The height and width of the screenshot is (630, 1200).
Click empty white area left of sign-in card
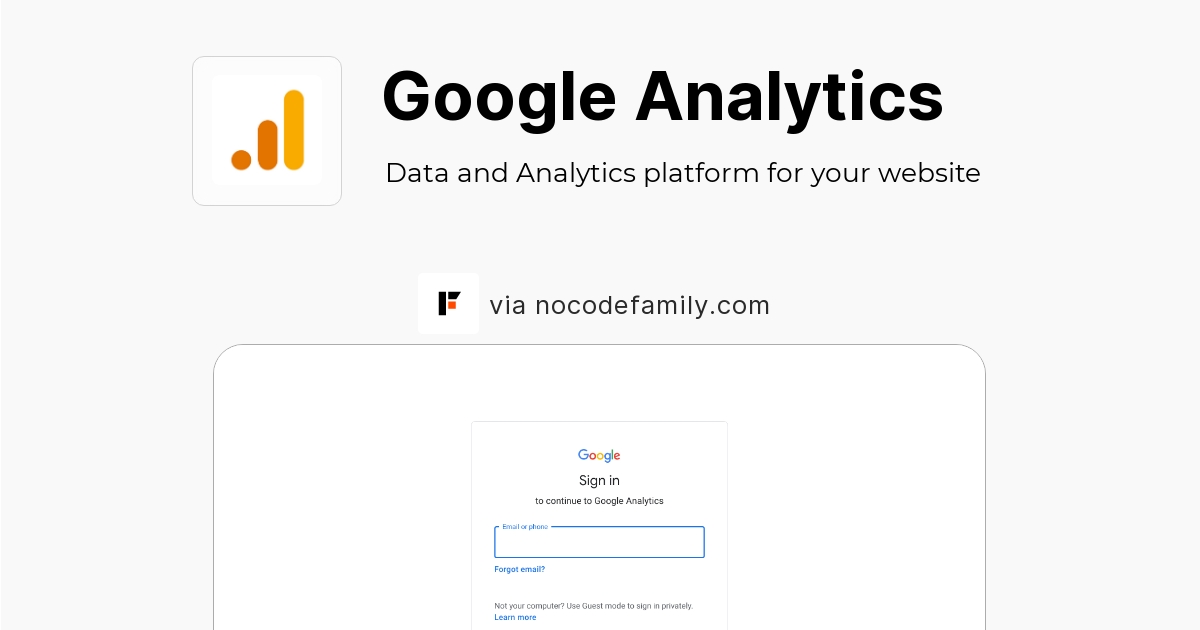point(340,500)
